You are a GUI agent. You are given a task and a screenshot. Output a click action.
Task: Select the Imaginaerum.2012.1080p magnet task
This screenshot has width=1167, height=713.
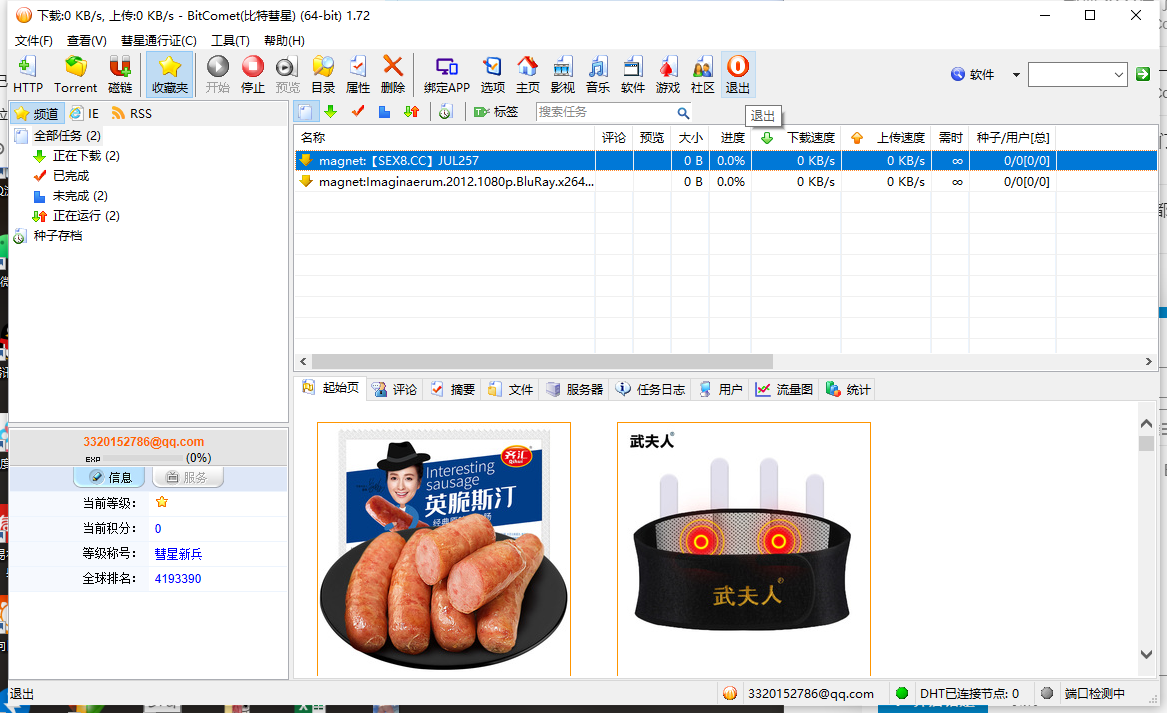(x=726, y=182)
